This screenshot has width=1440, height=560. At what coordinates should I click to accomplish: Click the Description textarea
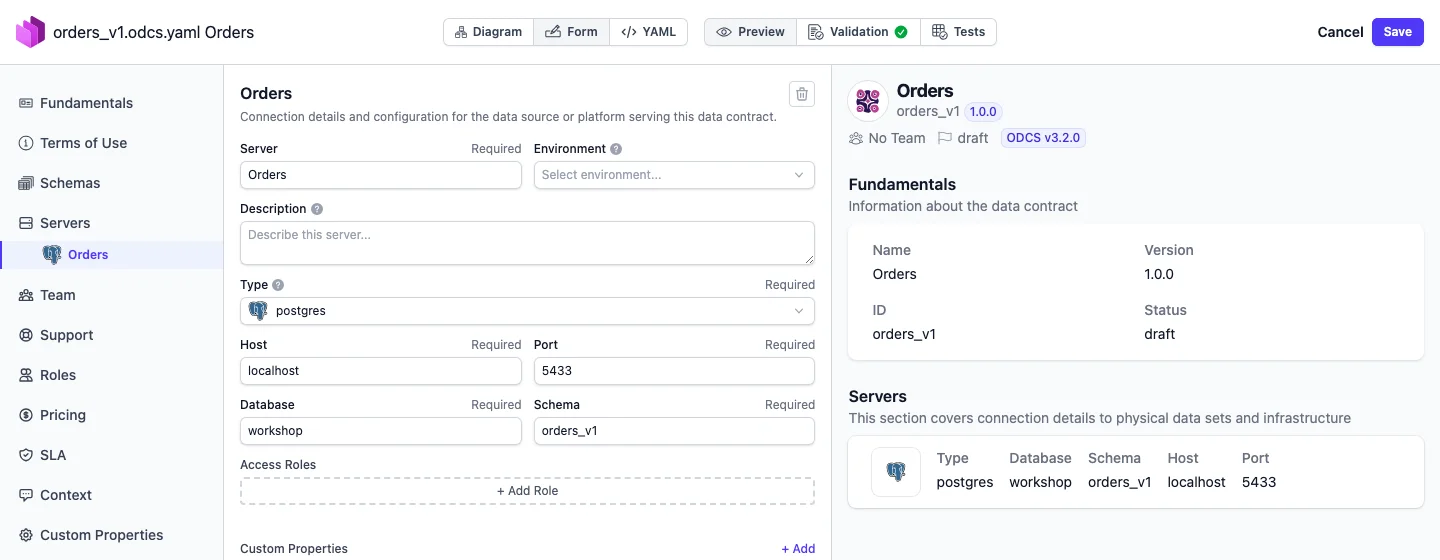tap(527, 243)
